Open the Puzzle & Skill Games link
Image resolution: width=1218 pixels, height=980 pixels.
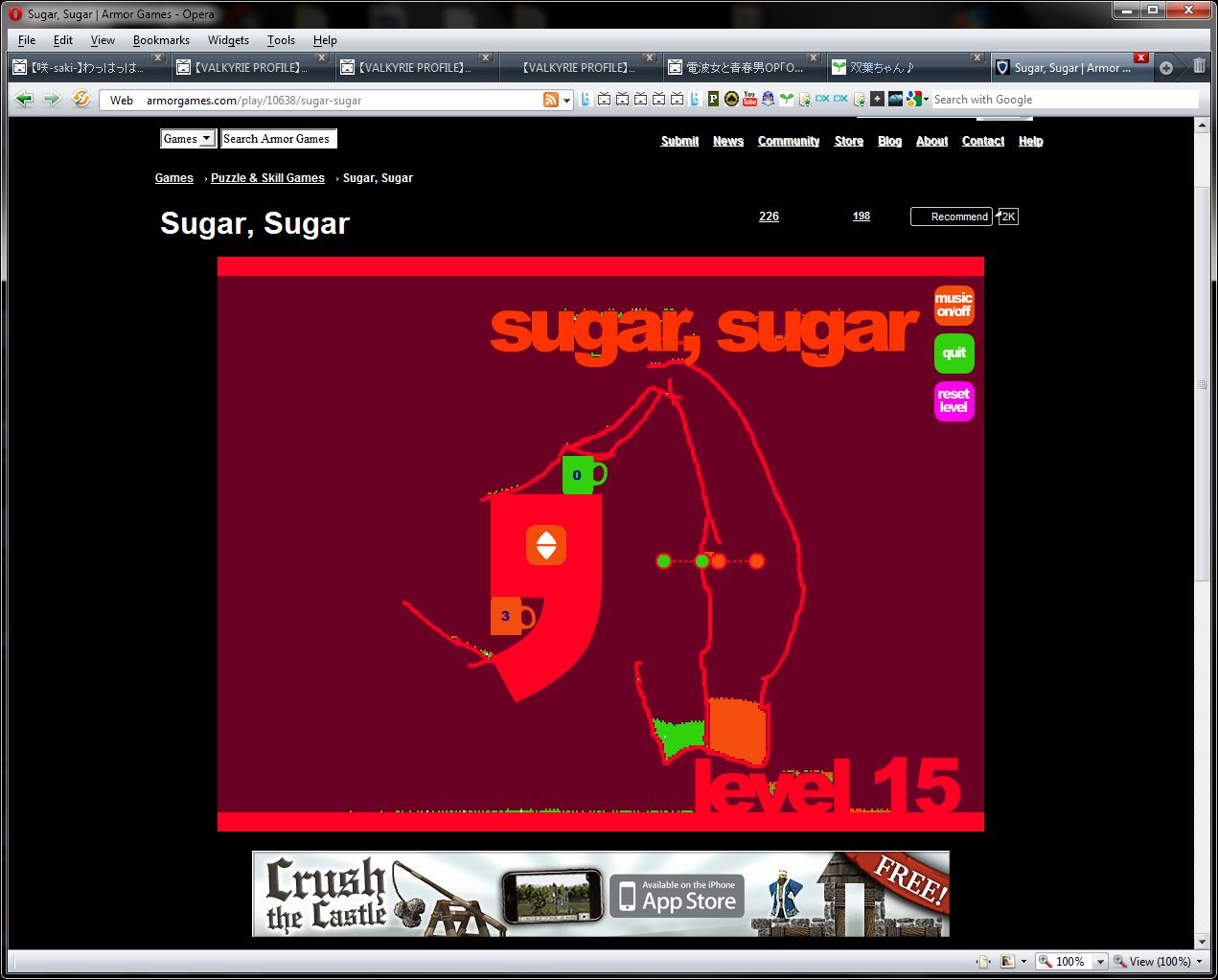click(267, 178)
